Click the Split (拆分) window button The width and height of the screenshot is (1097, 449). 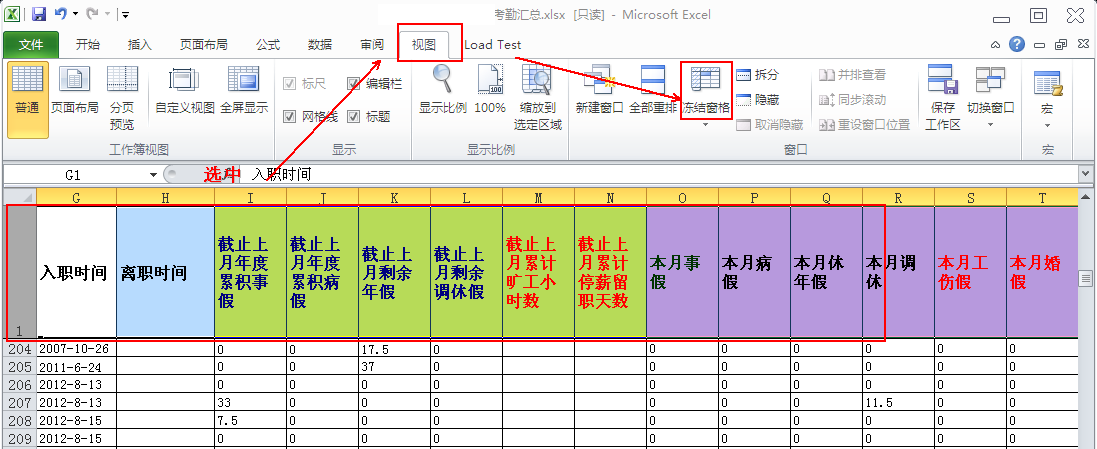(x=757, y=75)
